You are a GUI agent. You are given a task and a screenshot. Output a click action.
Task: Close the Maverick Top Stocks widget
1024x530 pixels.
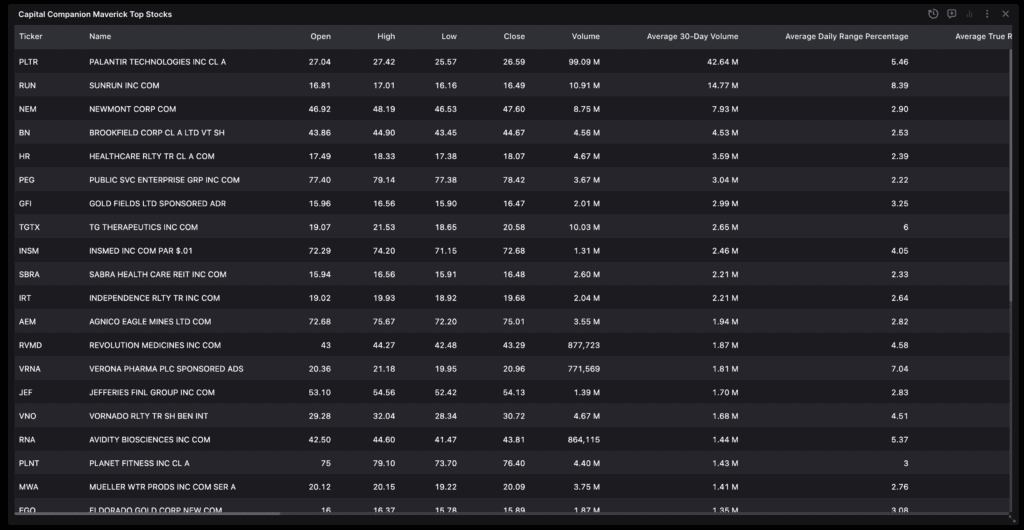coord(1005,14)
